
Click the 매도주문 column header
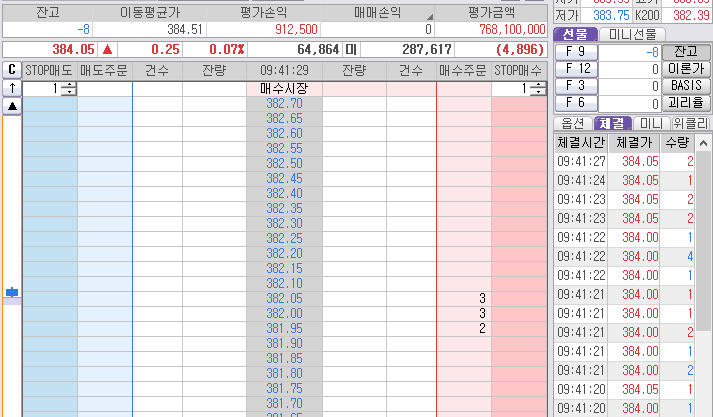click(x=104, y=70)
